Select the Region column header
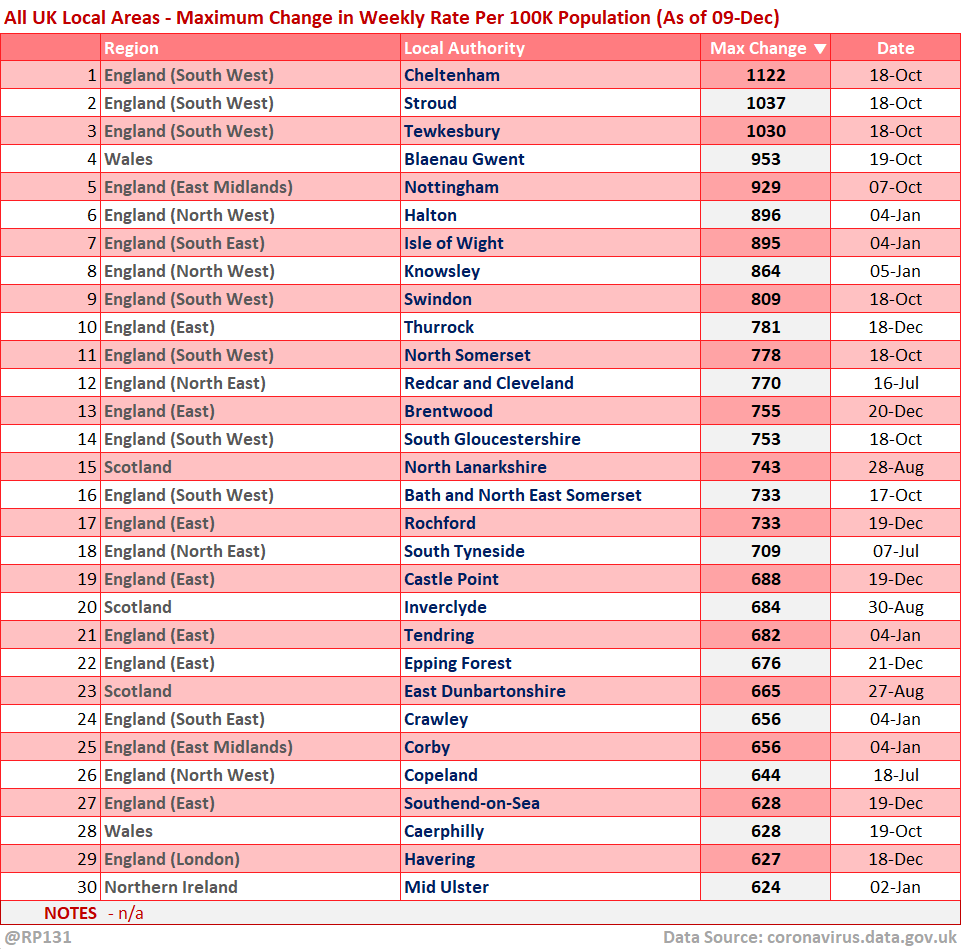961x949 pixels. (x=250, y=48)
